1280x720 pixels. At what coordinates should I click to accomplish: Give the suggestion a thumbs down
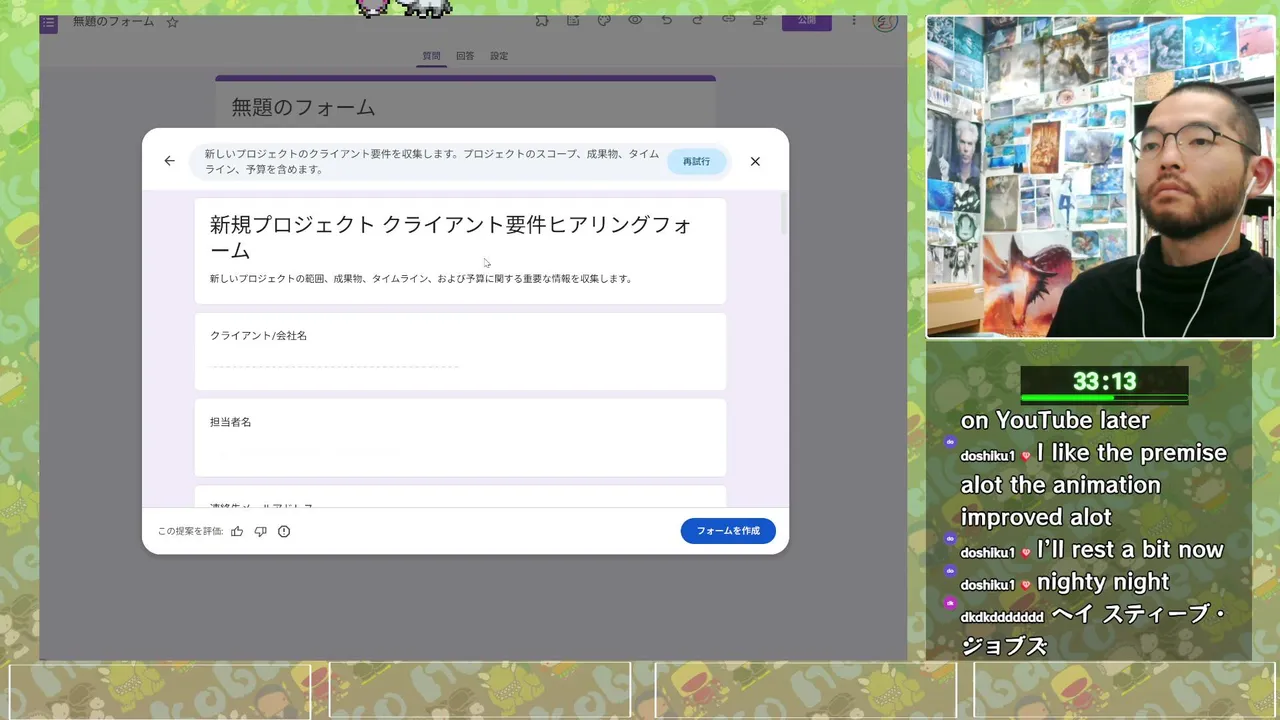tap(260, 531)
